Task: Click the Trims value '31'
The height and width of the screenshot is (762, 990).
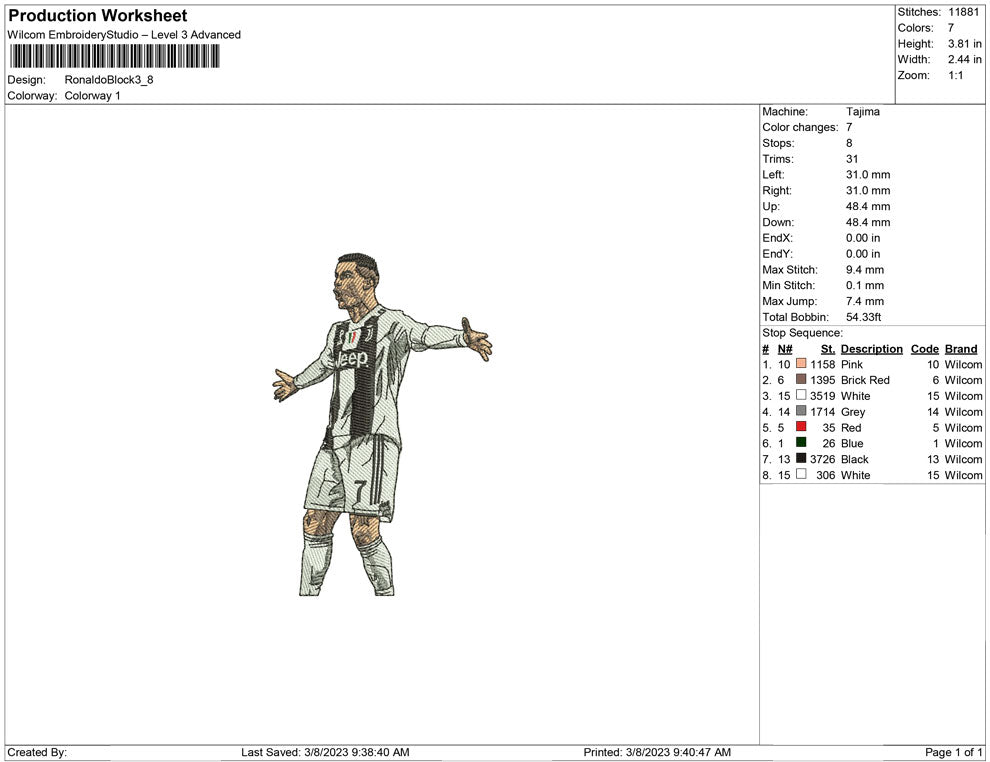Action: click(x=852, y=159)
